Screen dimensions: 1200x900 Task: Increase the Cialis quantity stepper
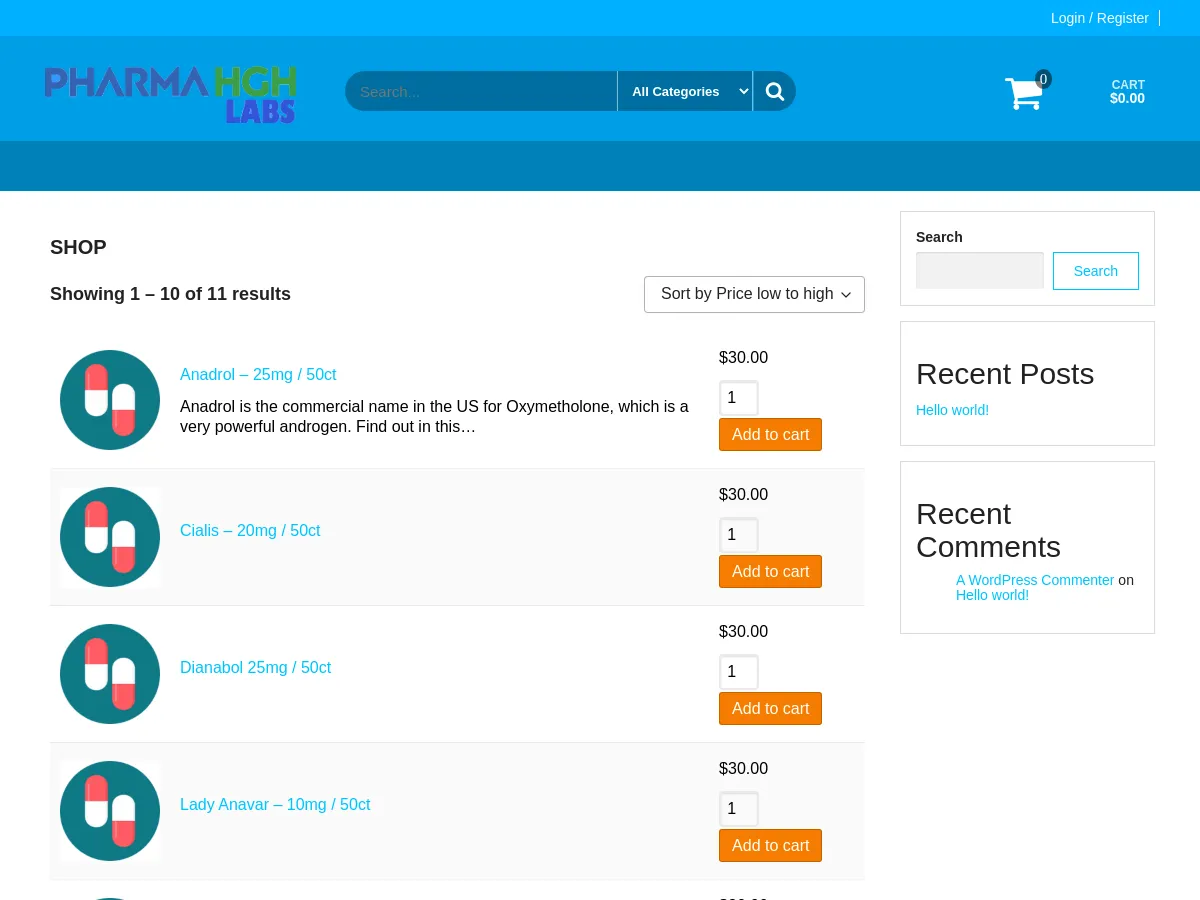point(738,534)
